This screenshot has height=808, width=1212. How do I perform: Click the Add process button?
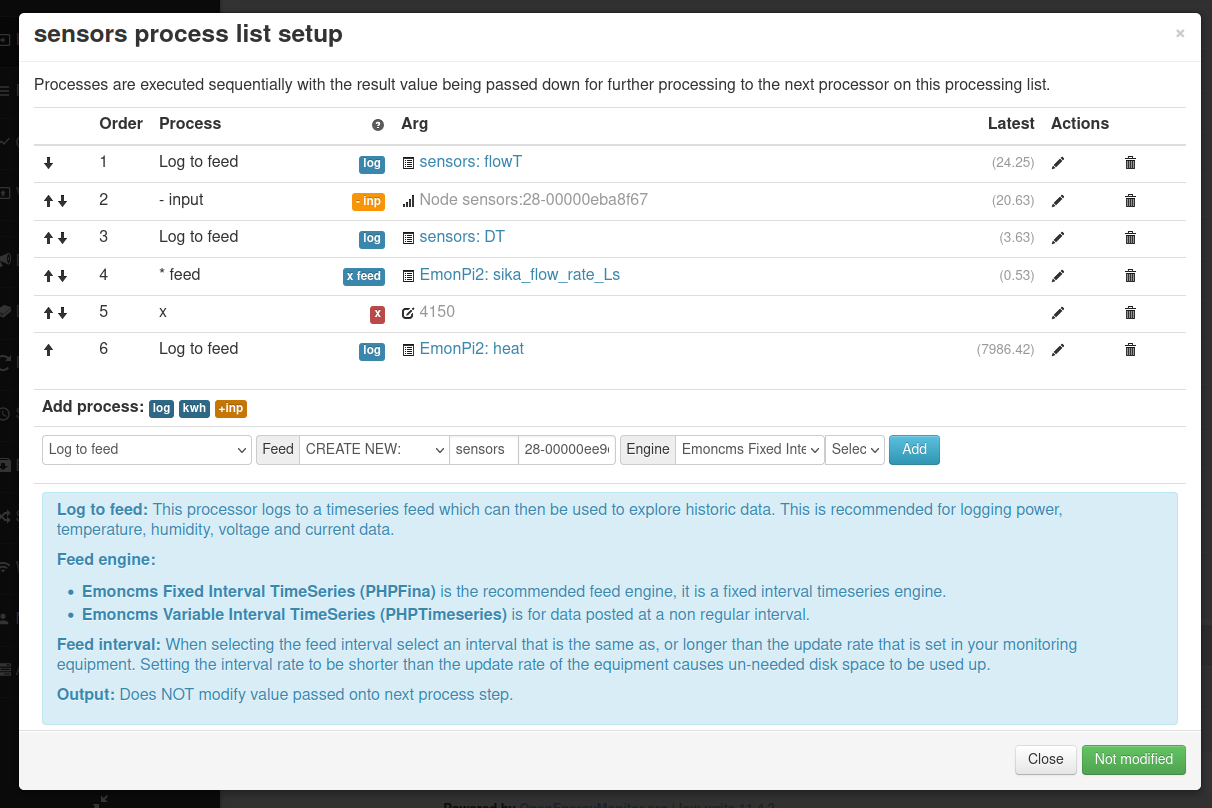click(914, 450)
